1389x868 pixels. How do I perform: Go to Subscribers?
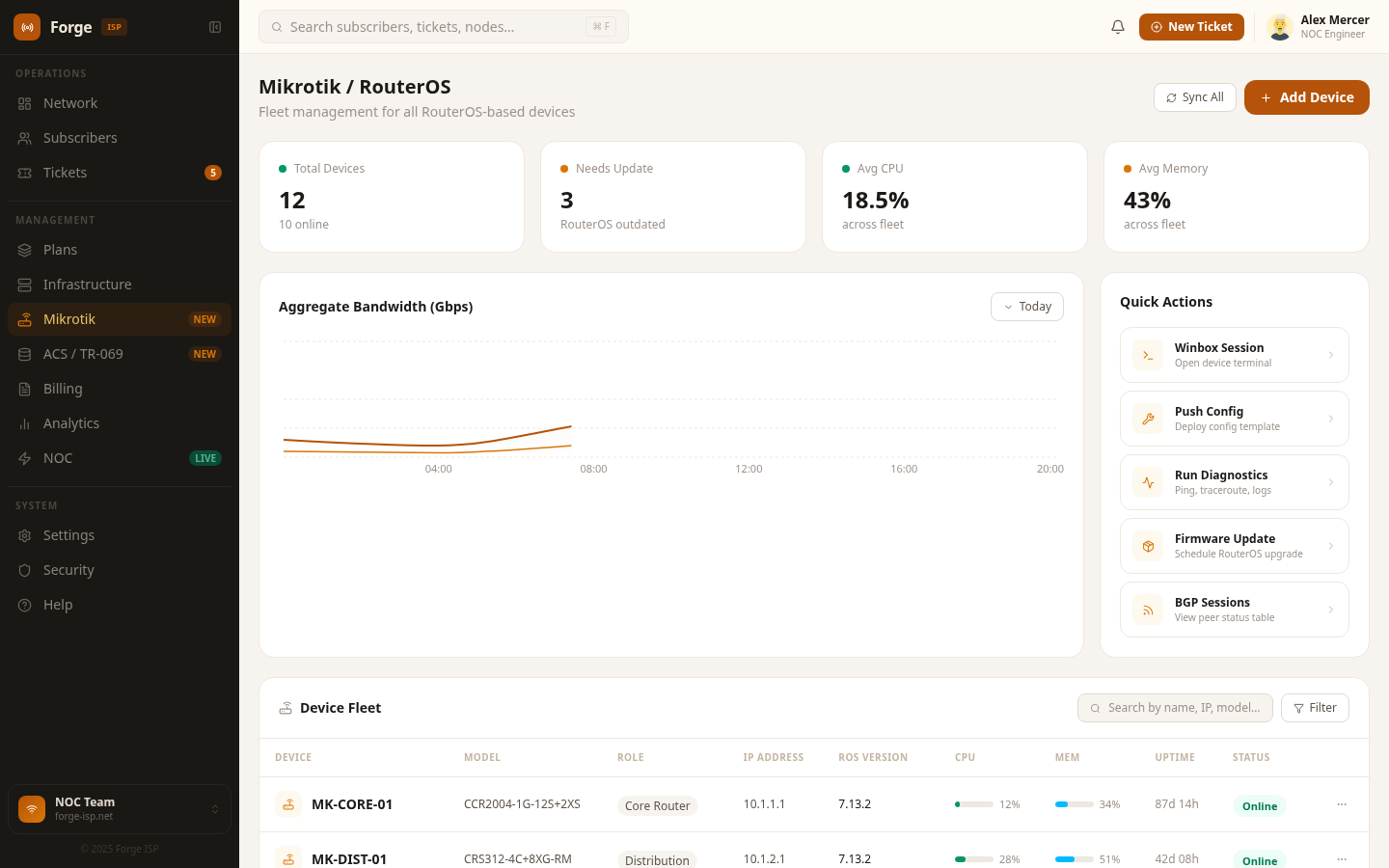120,138
